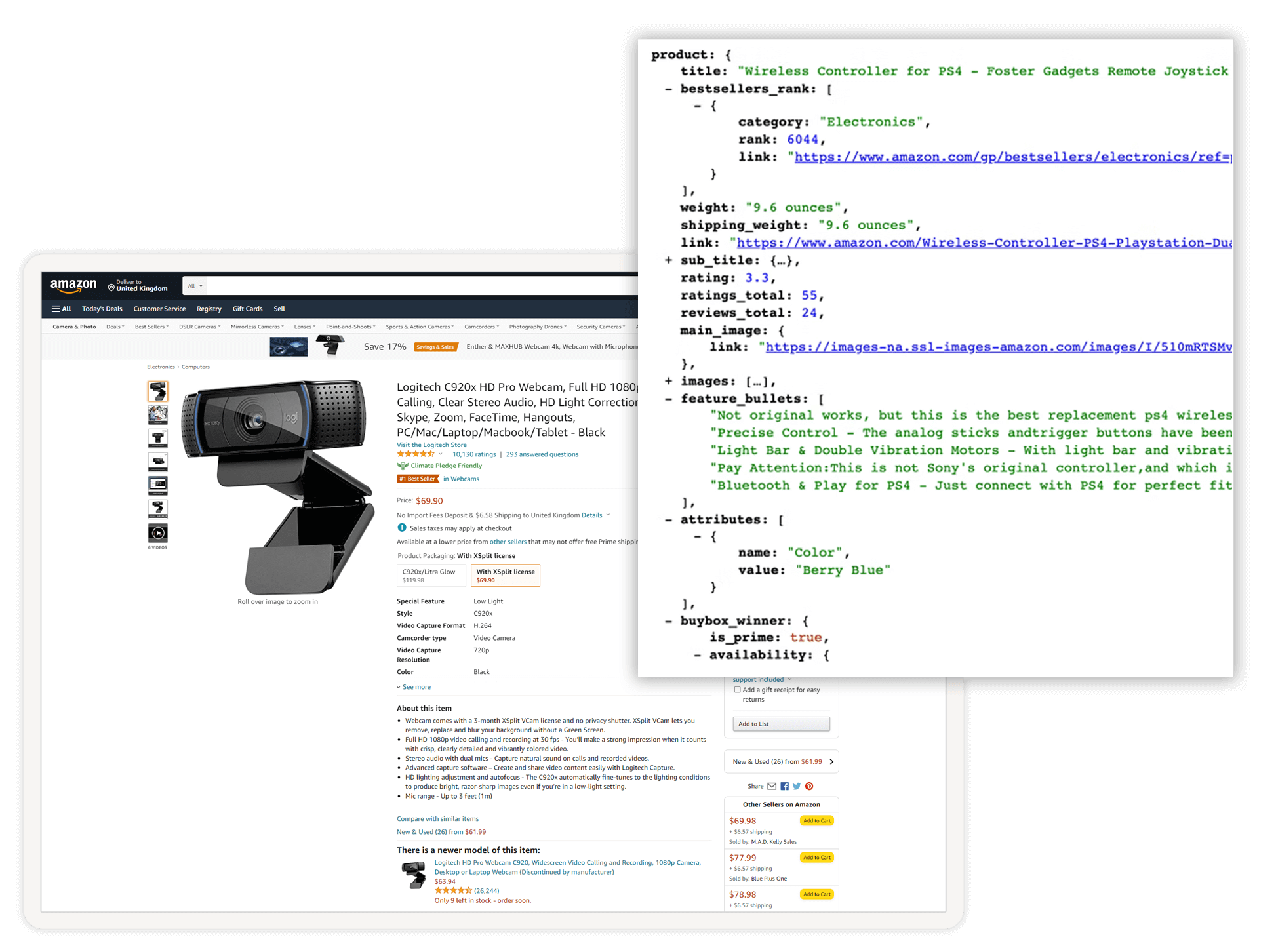The width and height of the screenshot is (1276, 952).
Task: Select With XSplit license packaging option
Action: pyautogui.click(x=506, y=575)
